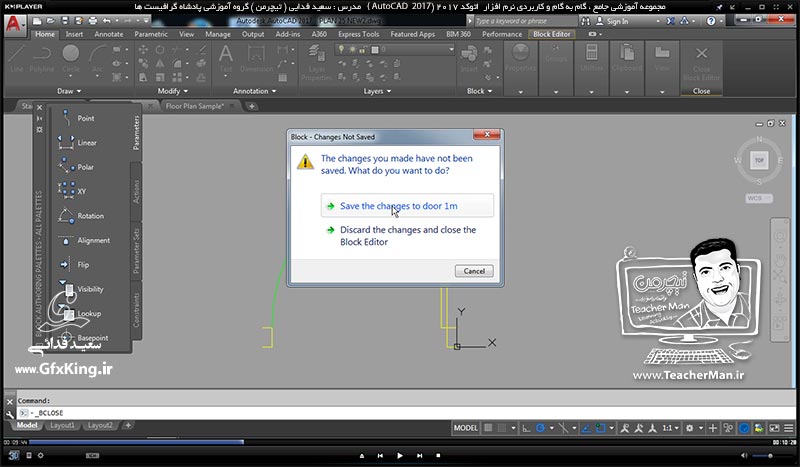Click Close Block Editor in ribbon
Viewport: 800px width, 467px height.
tap(702, 62)
